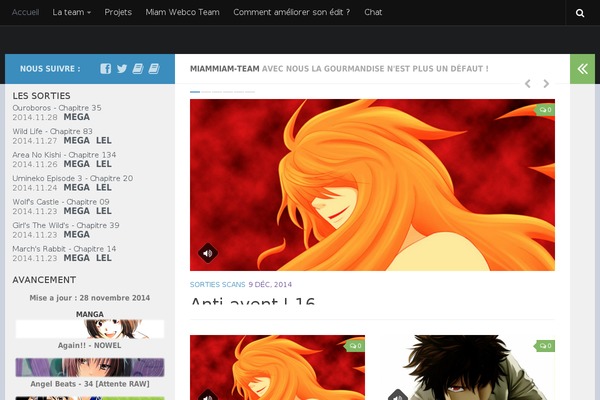
Task: Open LEL link for Wild Life Chapitre 83
Action: [104, 140]
